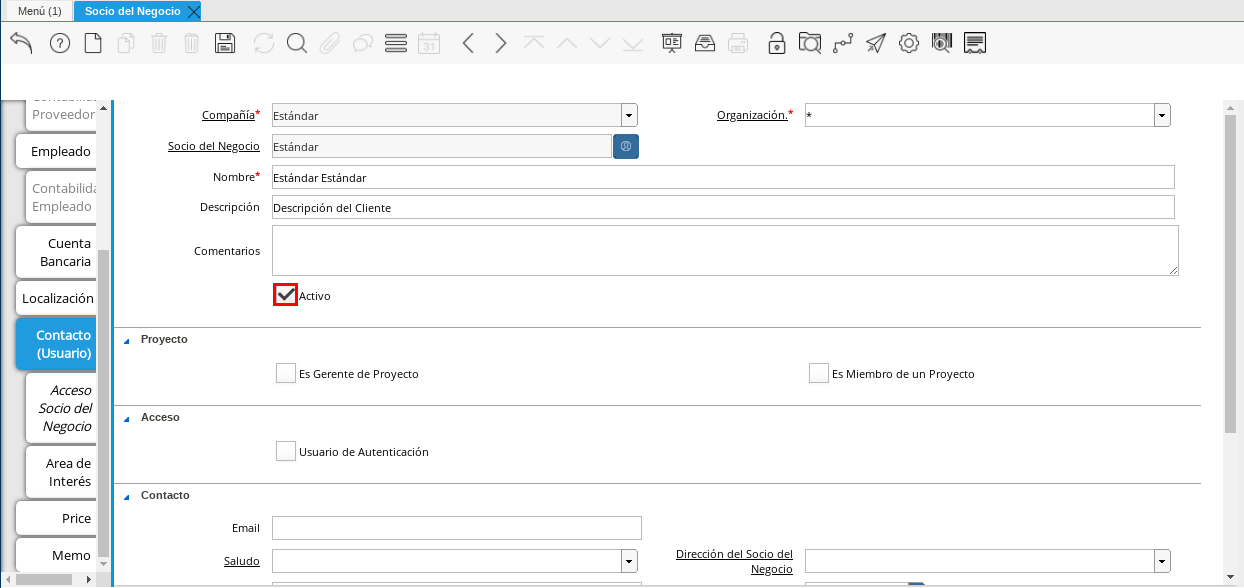The image size is (1244, 588).
Task: Click blue lookup button beside Socio del Negocio
Action: (626, 146)
